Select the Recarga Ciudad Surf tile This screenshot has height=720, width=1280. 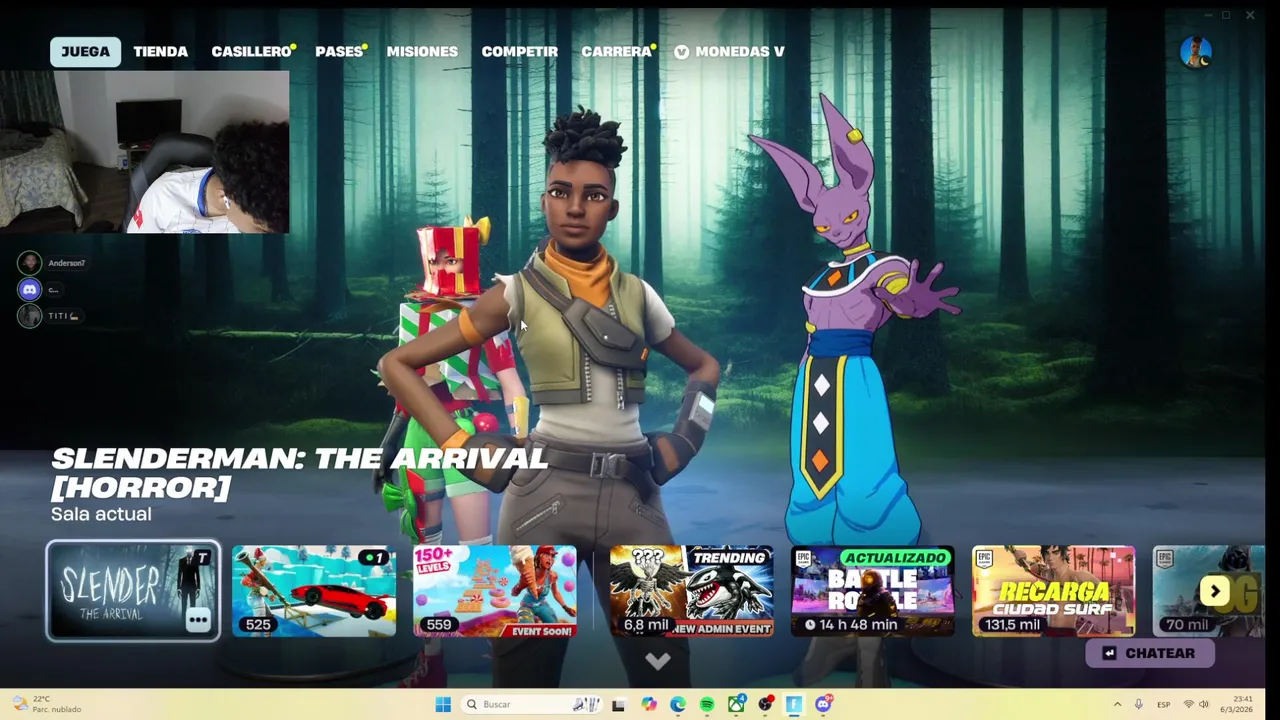click(1053, 591)
